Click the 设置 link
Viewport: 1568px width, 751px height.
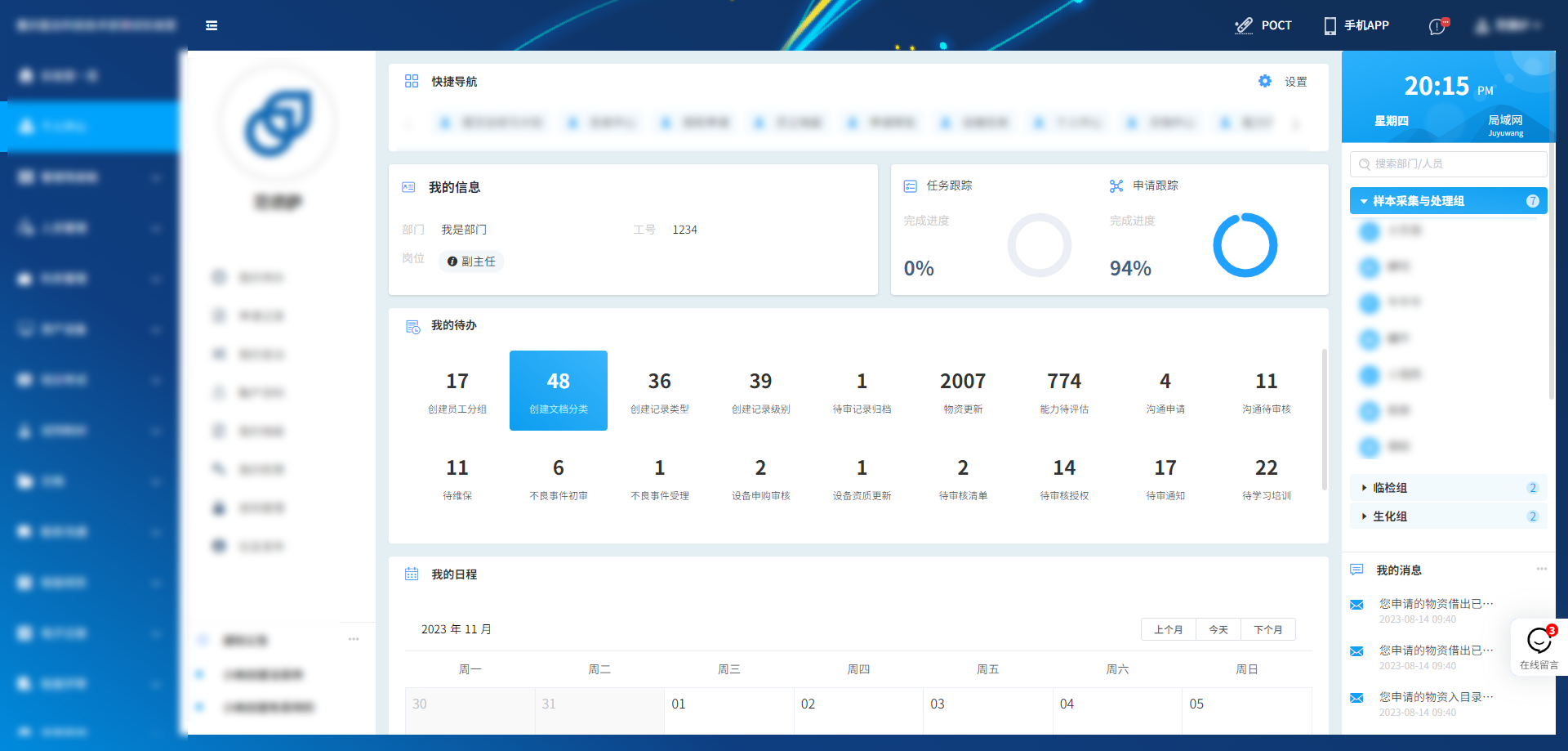tap(1297, 82)
